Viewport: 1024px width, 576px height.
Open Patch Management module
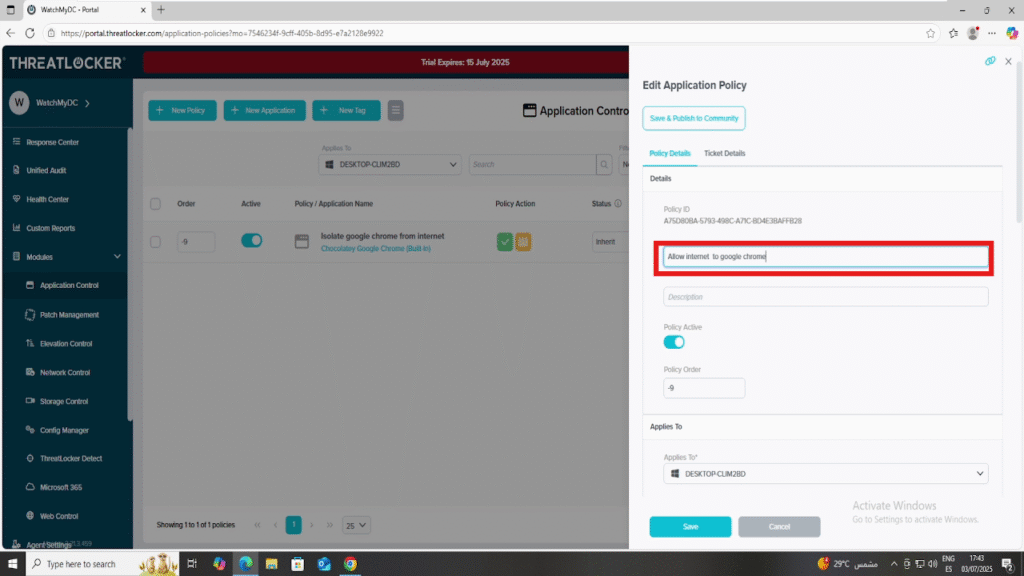[69, 315]
